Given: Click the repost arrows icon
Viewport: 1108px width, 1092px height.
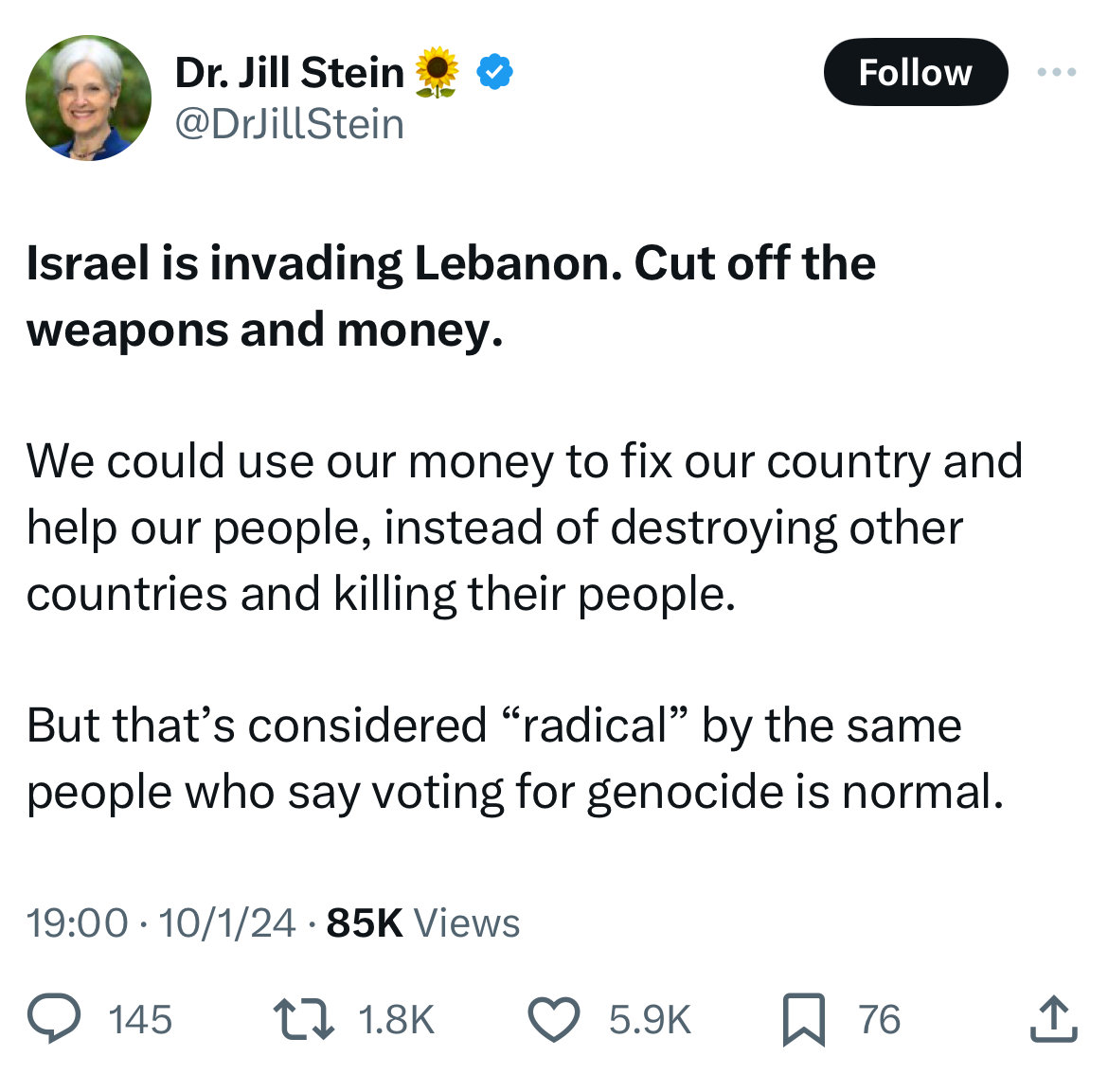Looking at the screenshot, I should (304, 1018).
